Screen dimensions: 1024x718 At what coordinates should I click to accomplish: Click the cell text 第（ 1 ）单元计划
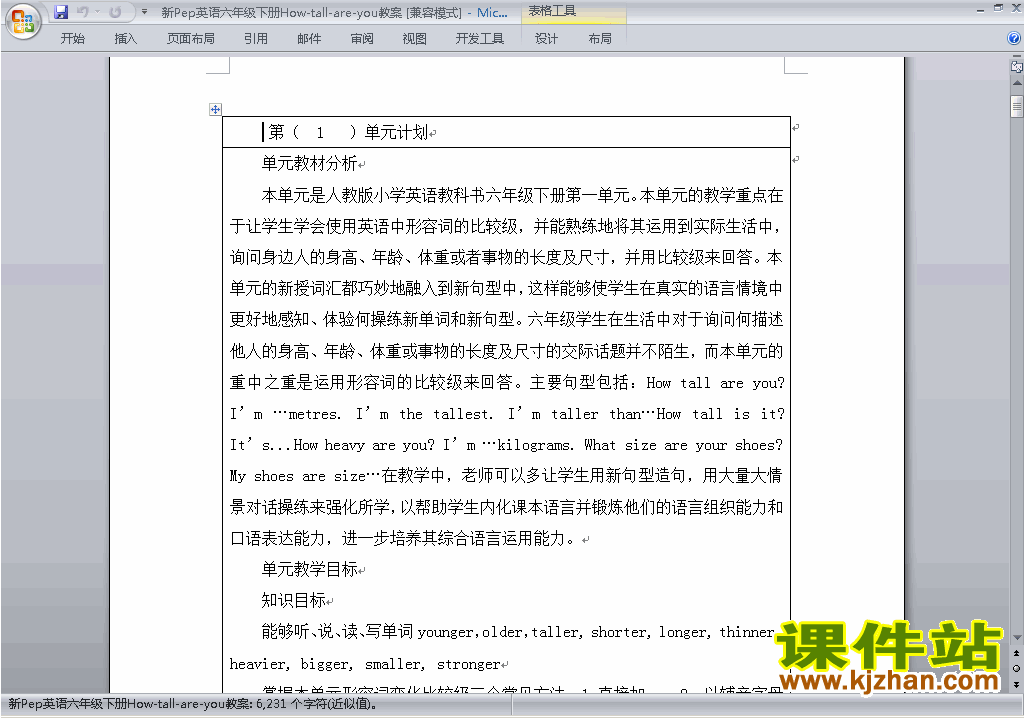pyautogui.click(x=348, y=133)
